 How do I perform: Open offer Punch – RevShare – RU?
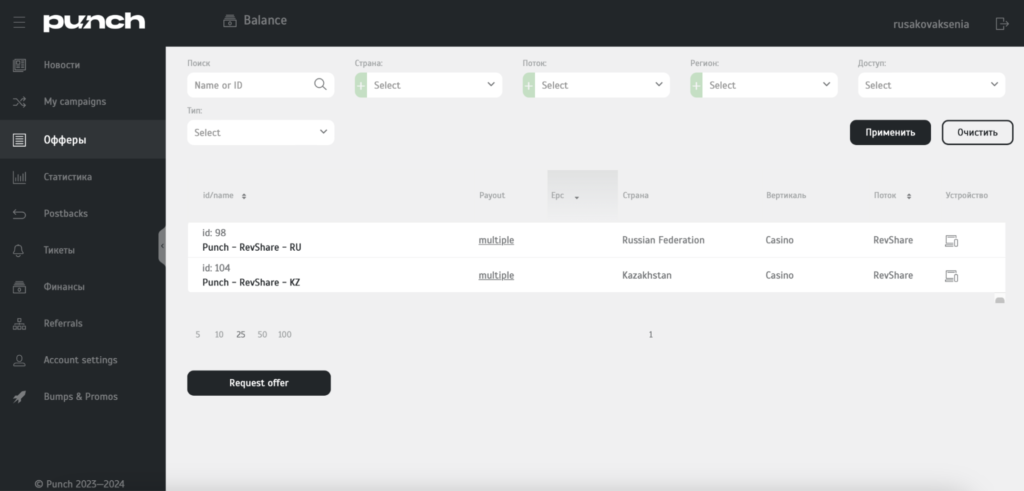click(x=251, y=248)
